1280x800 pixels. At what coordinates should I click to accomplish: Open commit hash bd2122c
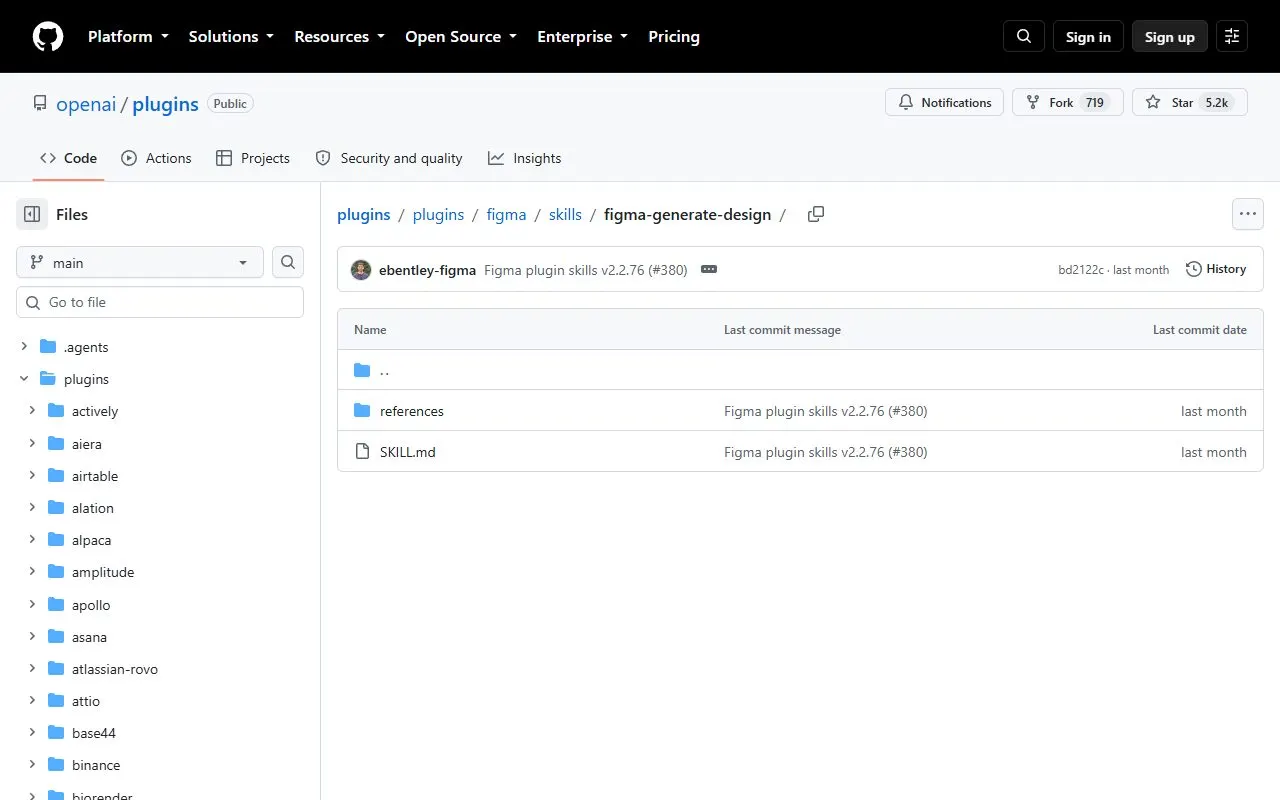coord(1081,270)
